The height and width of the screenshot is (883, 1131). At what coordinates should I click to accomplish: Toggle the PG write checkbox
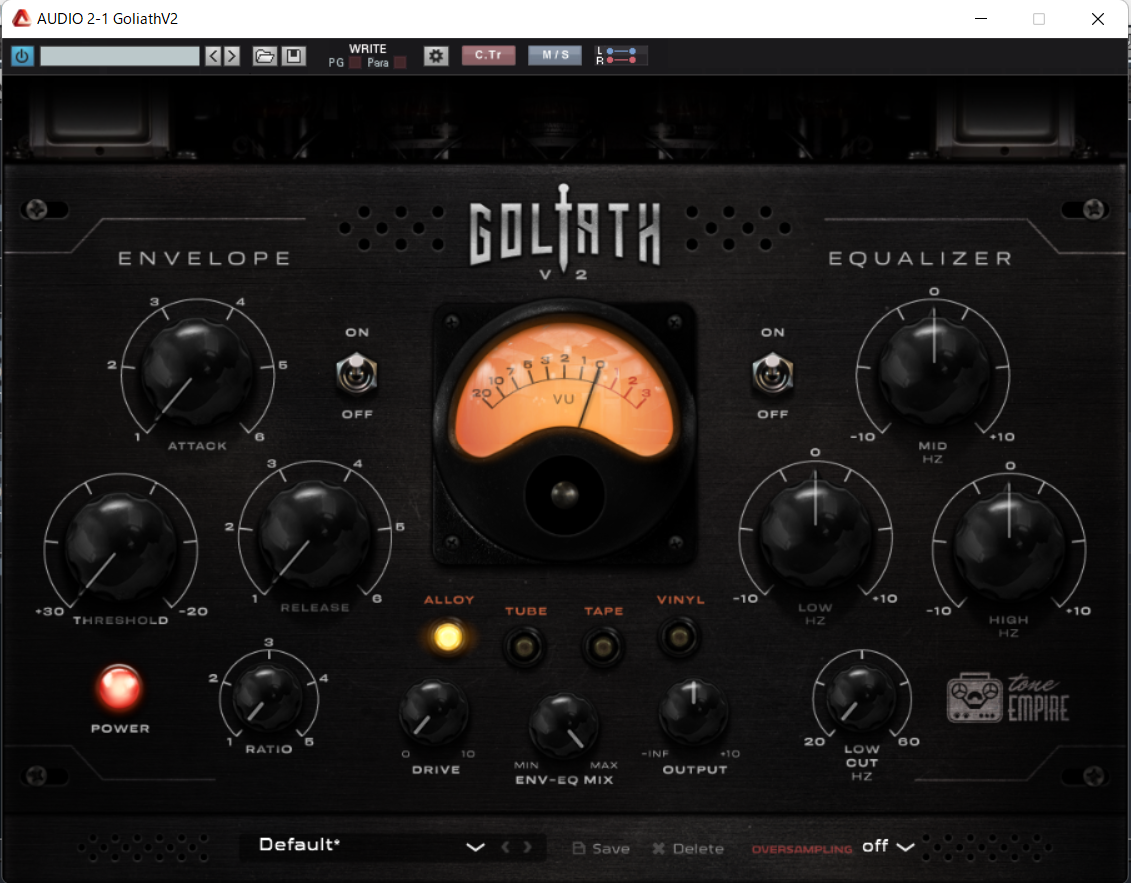pos(355,63)
